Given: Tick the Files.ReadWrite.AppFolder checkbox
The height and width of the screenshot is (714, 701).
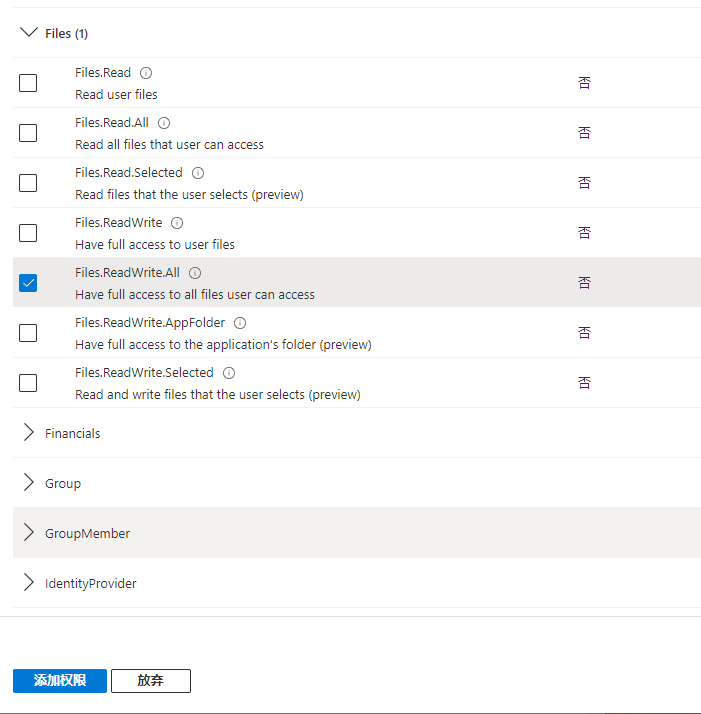Looking at the screenshot, I should 28,333.
